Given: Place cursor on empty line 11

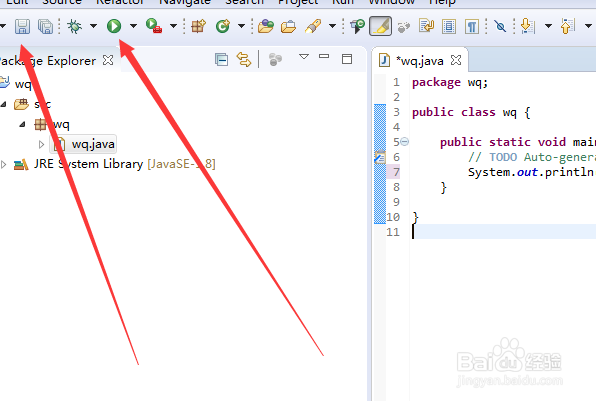Looking at the screenshot, I should tap(504, 231).
